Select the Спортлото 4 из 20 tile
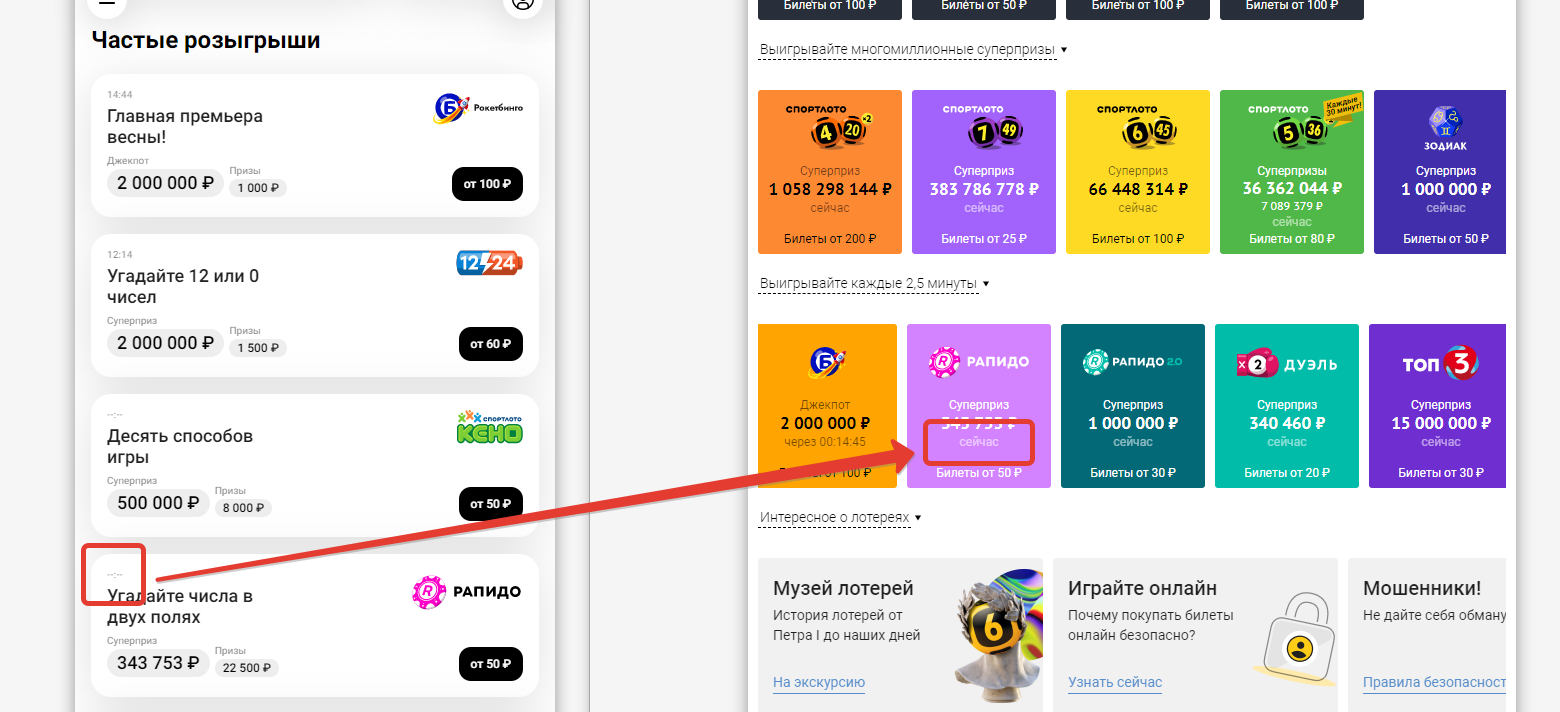The image size is (1560, 712). [x=830, y=172]
